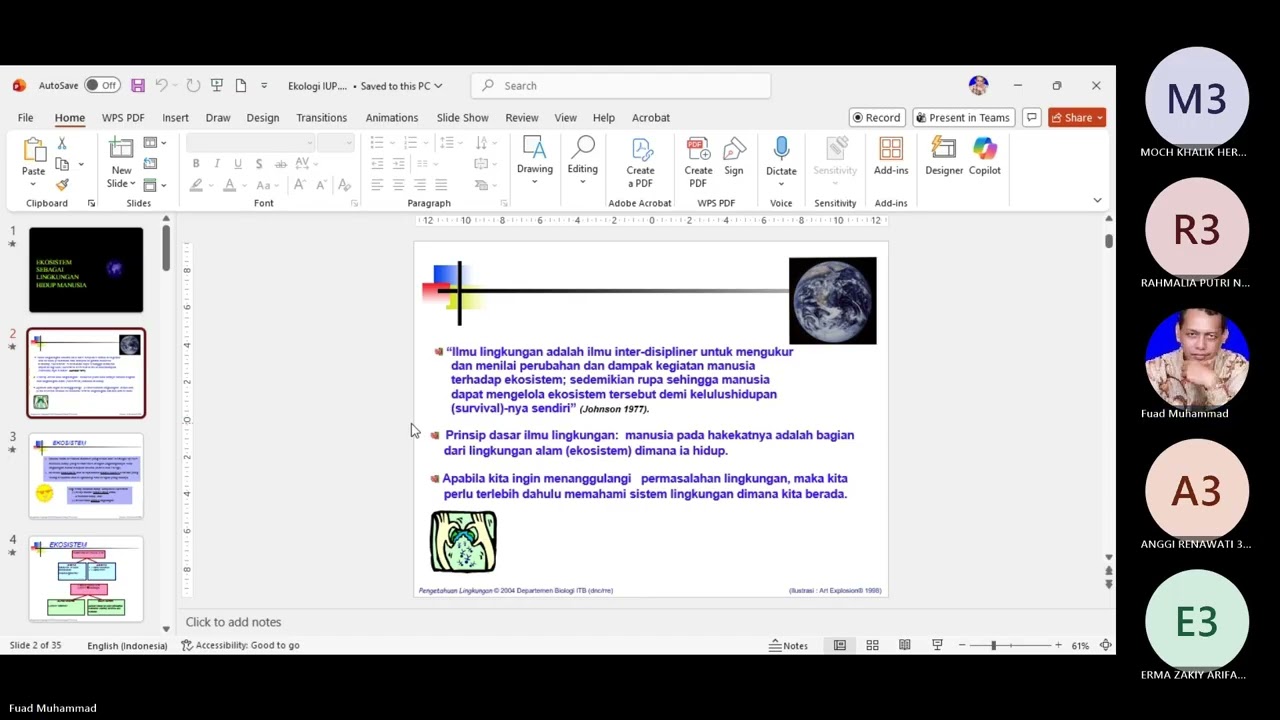Center align paragraph text

[398, 185]
